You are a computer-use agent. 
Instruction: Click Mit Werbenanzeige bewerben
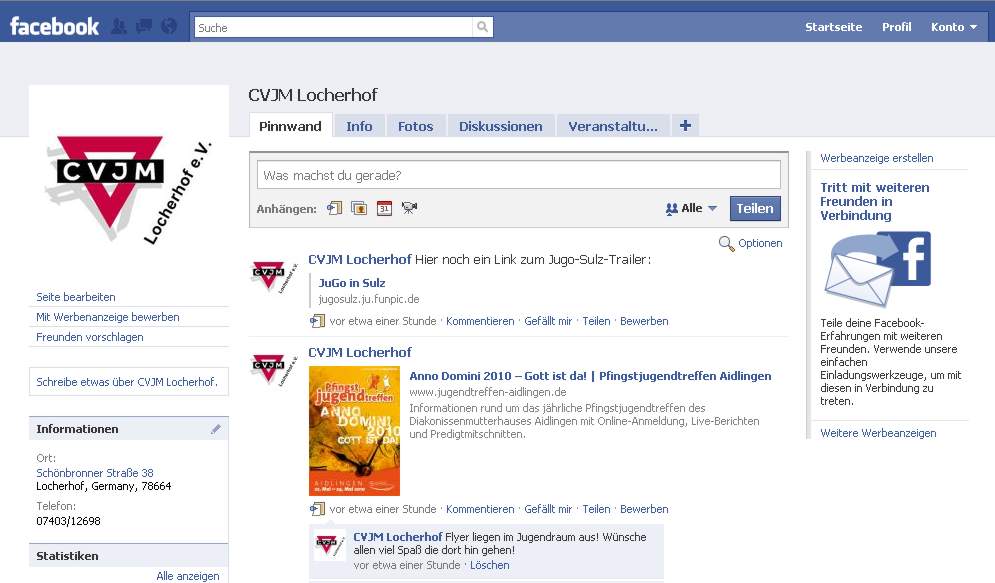click(108, 317)
